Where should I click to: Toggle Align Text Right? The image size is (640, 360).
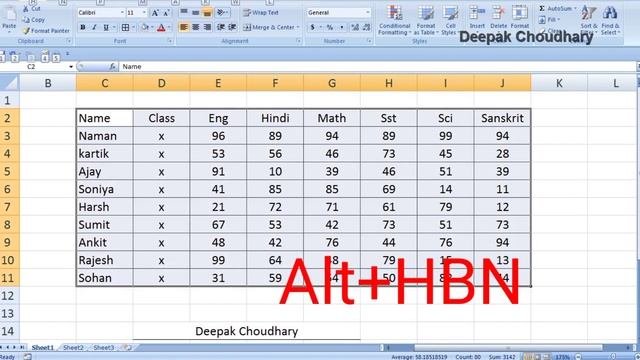click(207, 27)
